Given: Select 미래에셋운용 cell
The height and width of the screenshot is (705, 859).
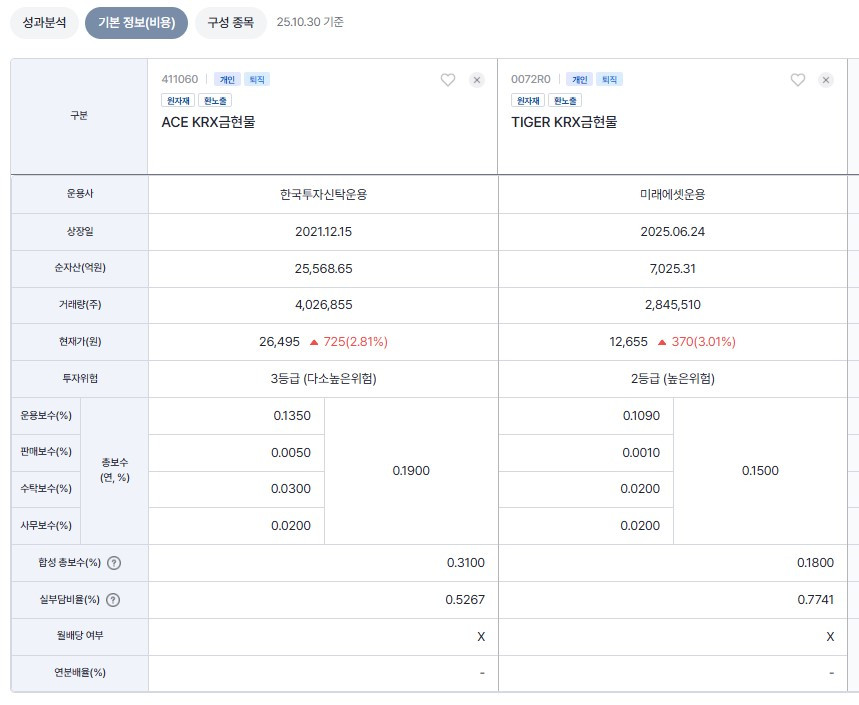Looking at the screenshot, I should tap(673, 194).
